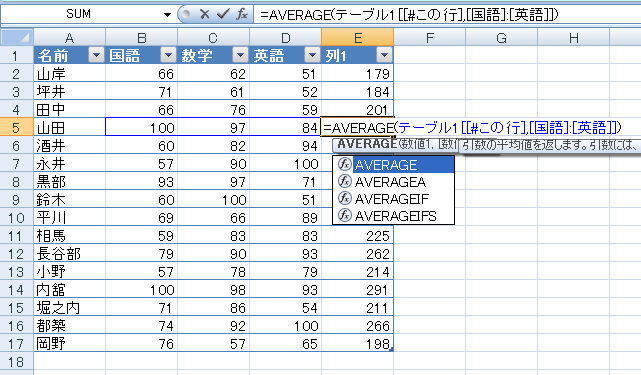Open the 列1 column filter dropdown

tap(384, 55)
